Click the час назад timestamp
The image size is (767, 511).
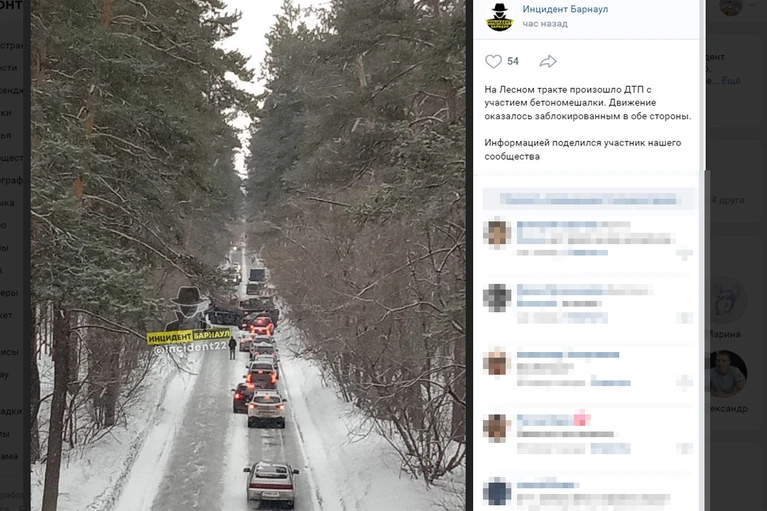pyautogui.click(x=545, y=24)
